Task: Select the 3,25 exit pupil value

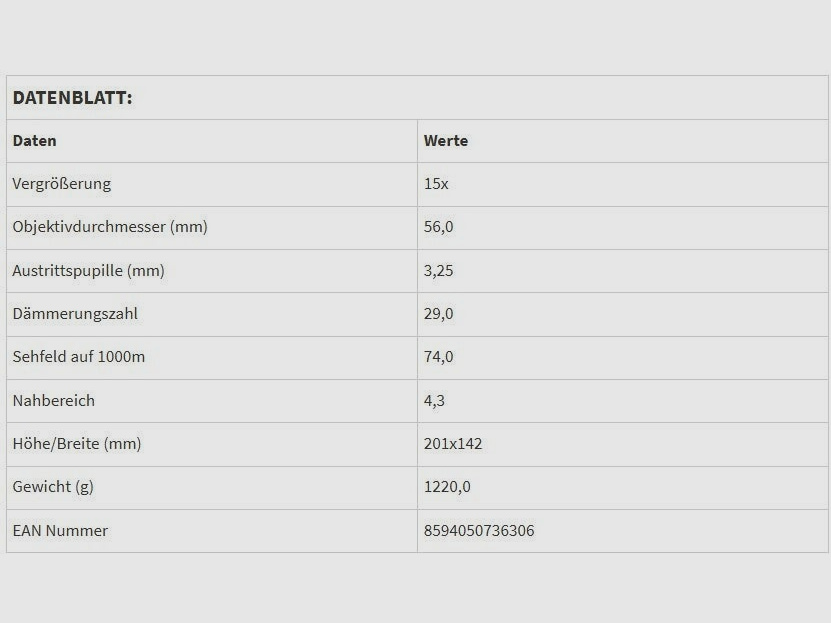Action: 439,271
